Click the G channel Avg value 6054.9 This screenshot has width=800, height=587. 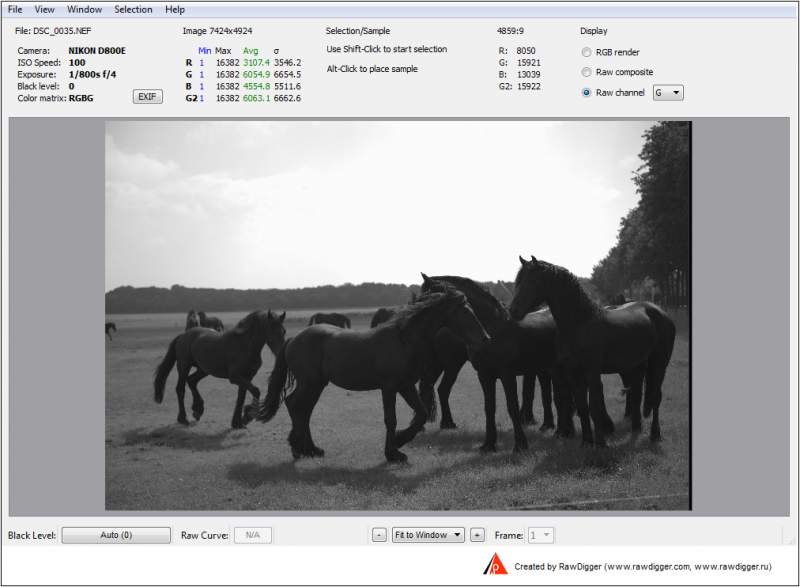coord(256,74)
